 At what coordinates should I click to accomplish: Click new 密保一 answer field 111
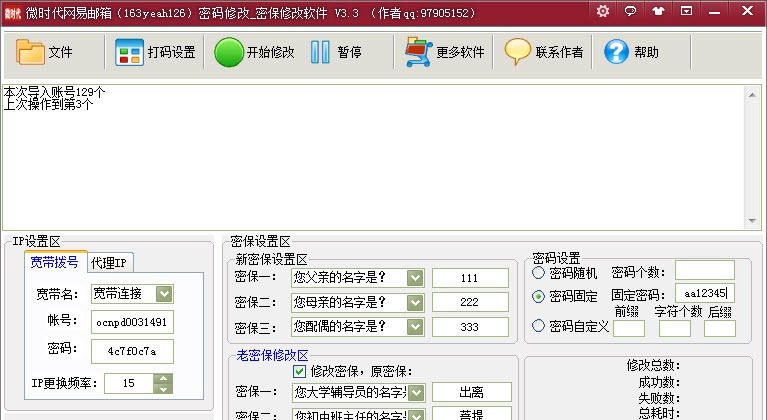[x=470, y=278]
